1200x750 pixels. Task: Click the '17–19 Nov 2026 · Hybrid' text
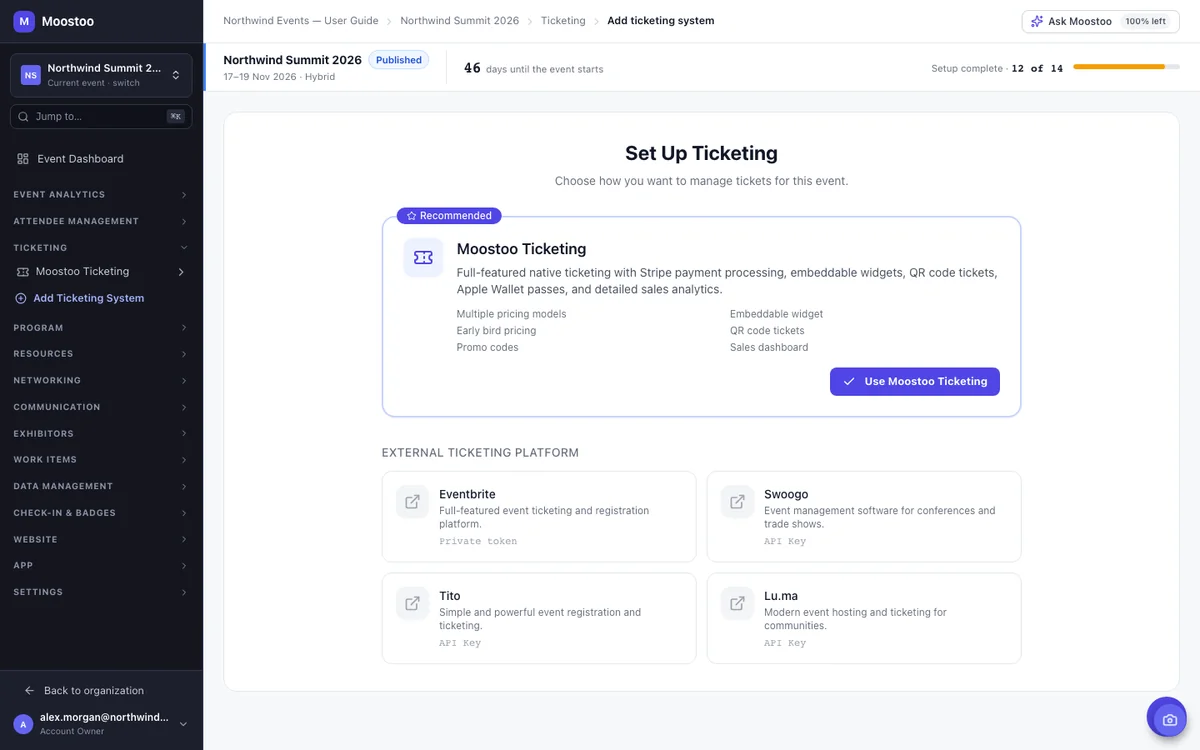pyautogui.click(x=279, y=77)
